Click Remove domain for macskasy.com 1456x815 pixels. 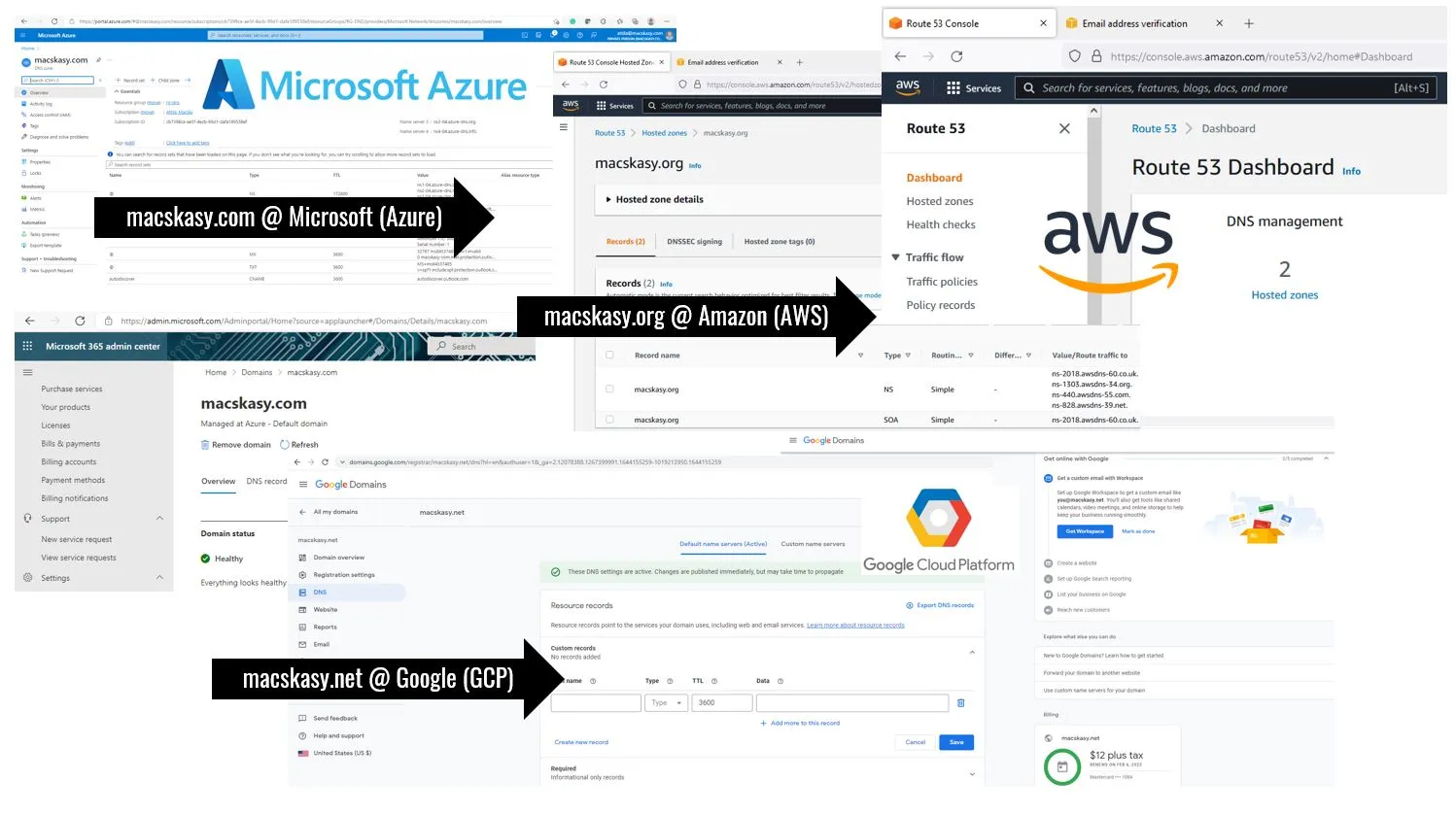(235, 445)
